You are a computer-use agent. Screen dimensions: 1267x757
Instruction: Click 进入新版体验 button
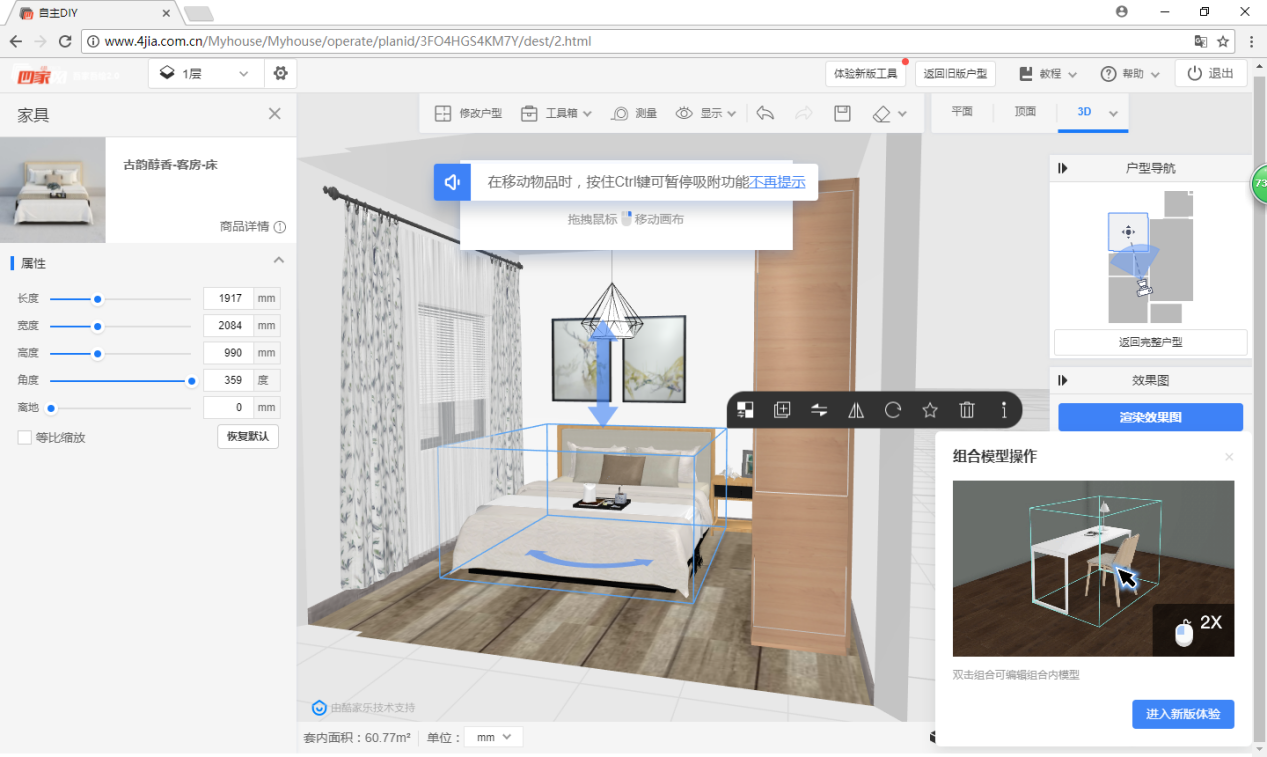pos(1183,714)
